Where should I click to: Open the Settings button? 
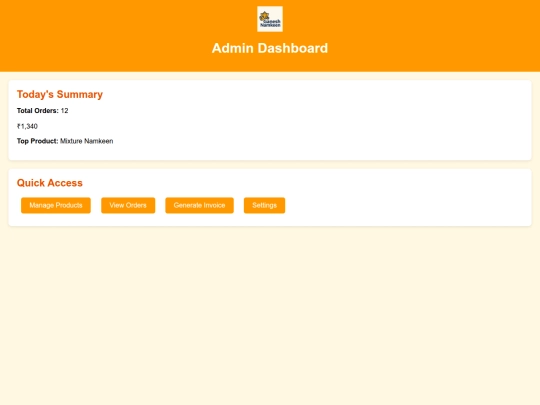pyautogui.click(x=264, y=205)
